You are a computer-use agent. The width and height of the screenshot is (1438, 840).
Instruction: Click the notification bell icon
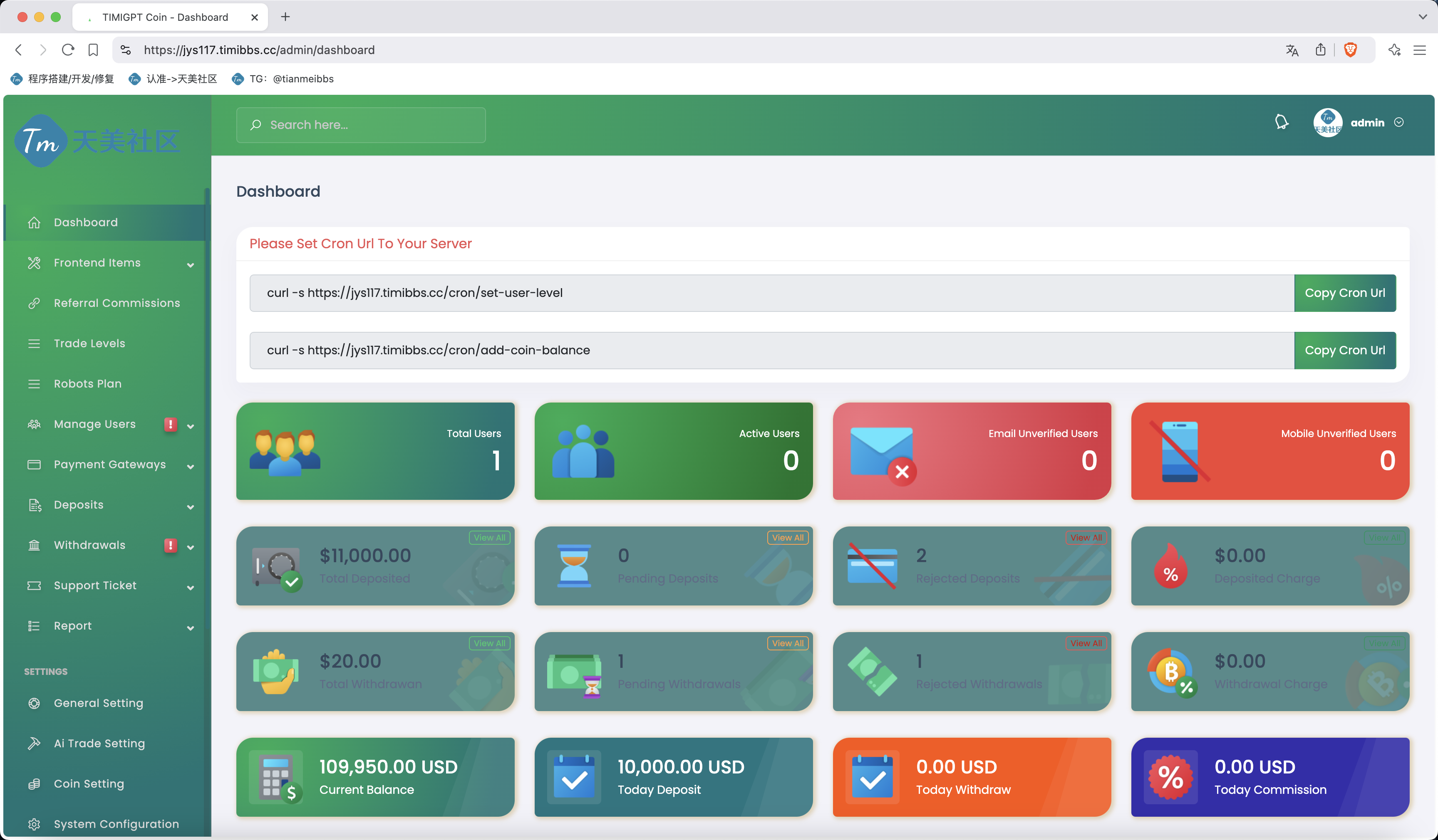[1282, 122]
